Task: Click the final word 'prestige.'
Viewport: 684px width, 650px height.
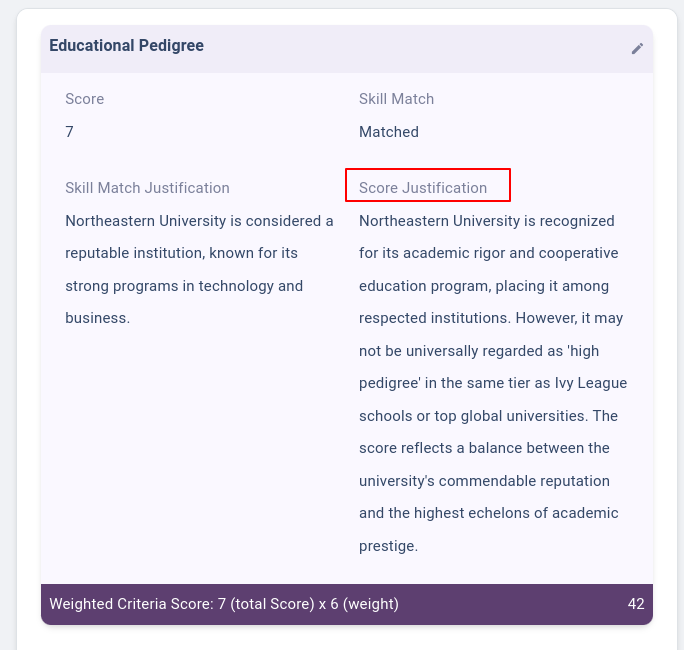Action: click(x=388, y=546)
